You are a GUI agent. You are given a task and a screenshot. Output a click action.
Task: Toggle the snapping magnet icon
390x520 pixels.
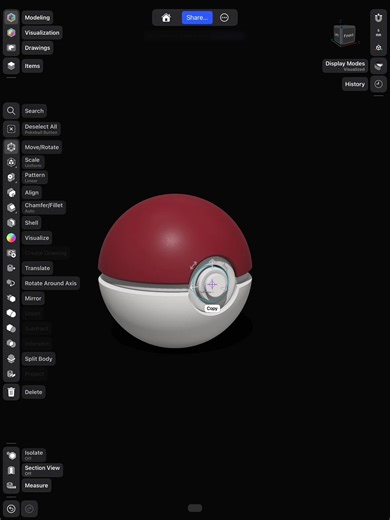[x=378, y=17]
